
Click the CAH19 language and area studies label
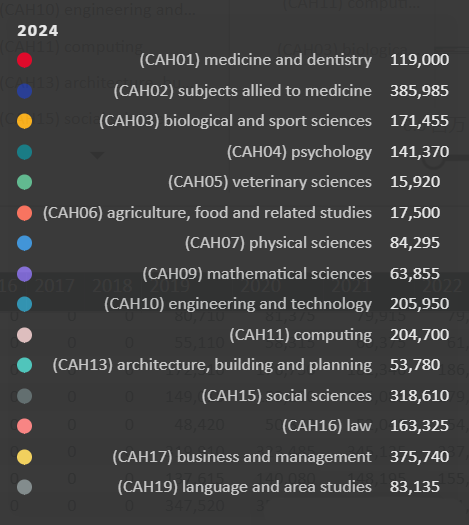[x=245, y=487]
